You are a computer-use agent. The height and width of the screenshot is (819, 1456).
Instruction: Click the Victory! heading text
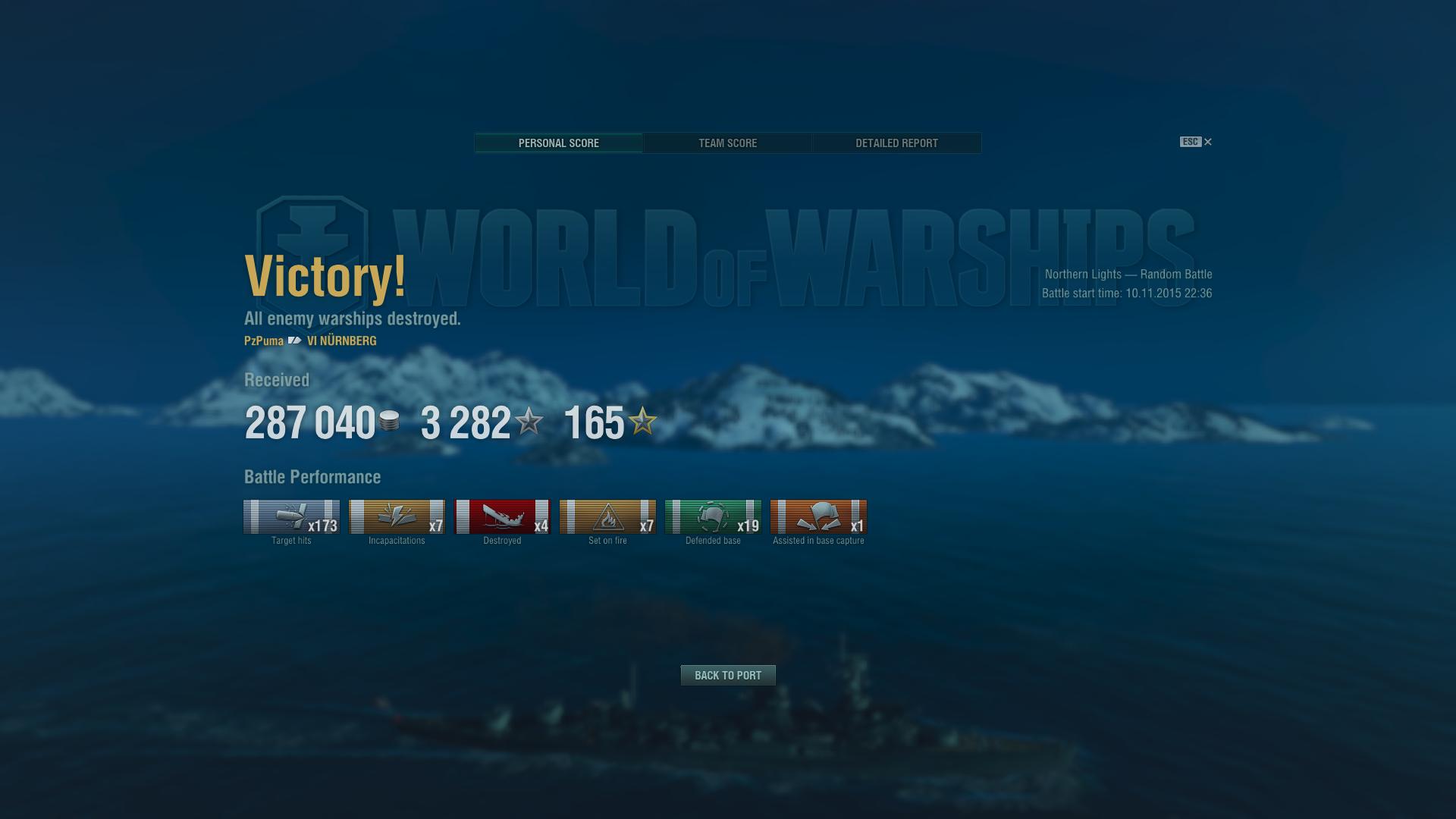[x=325, y=276]
